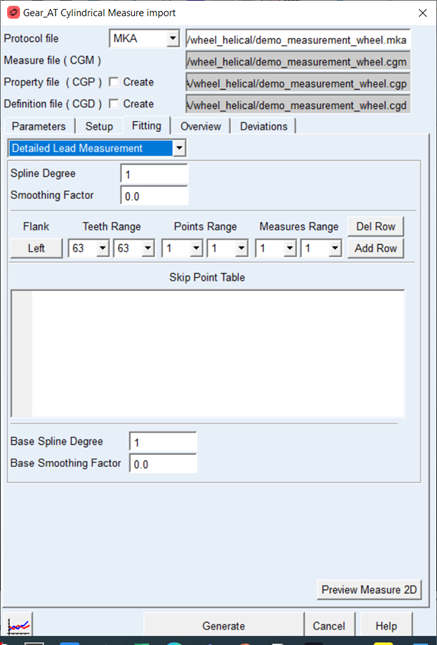Click the Gear_AT red logo icon
437x645 pixels.
(x=13, y=13)
